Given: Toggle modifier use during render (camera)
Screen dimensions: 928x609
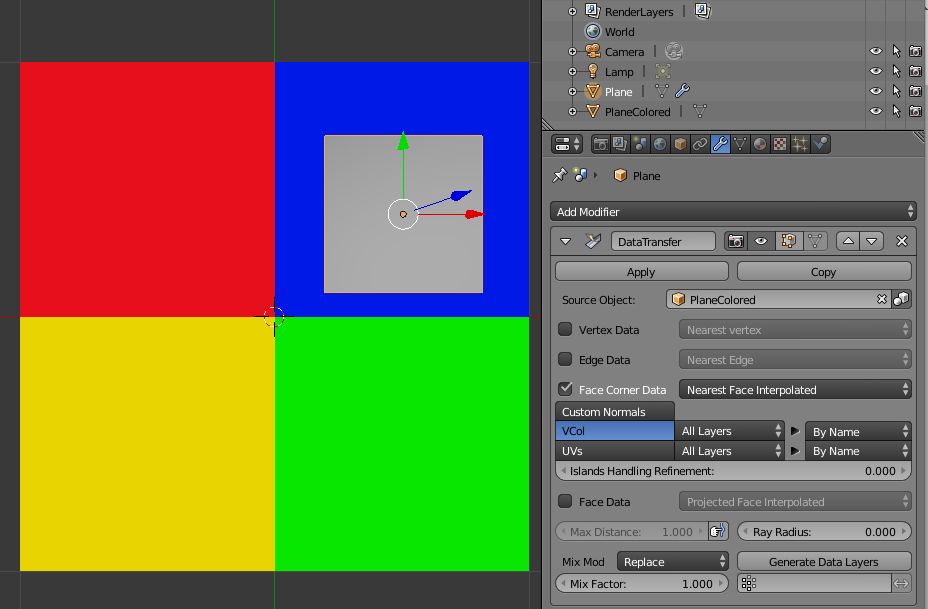Looking at the screenshot, I should [x=736, y=241].
